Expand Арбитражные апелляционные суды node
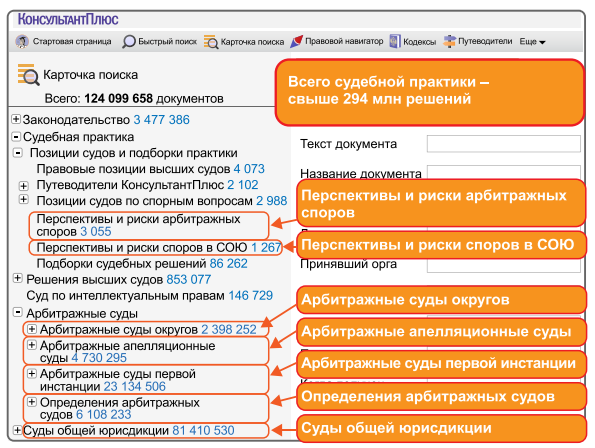Viewport: 595px width, 448px height. 32,345
